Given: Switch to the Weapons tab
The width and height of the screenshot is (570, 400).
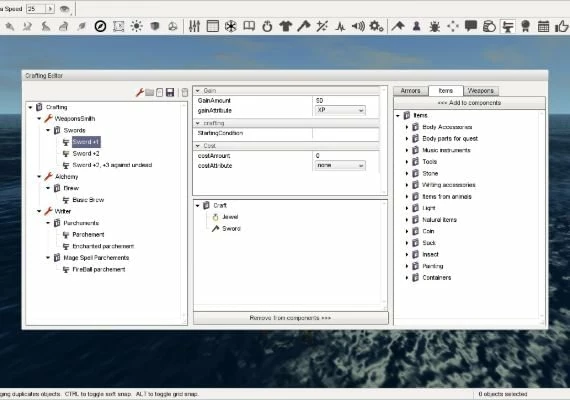Looking at the screenshot, I should point(481,91).
